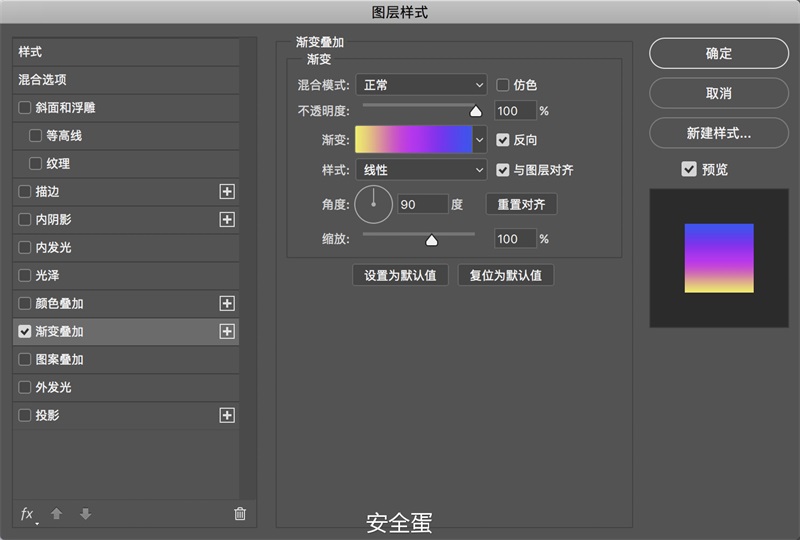Click 新建样式... button
This screenshot has height=540, width=800.
tap(719, 133)
